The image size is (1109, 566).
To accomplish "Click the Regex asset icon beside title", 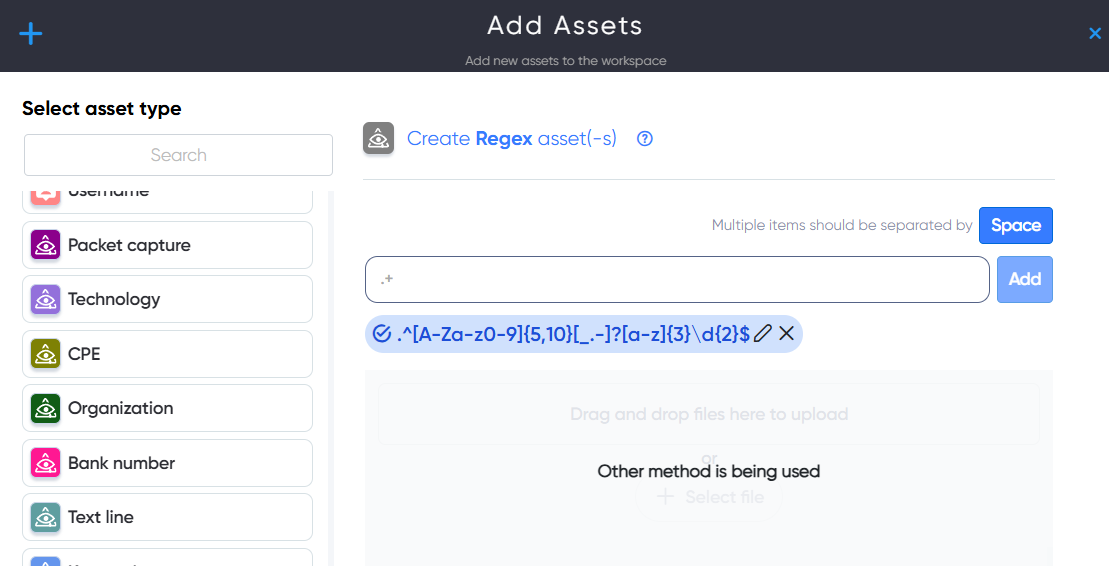I will point(378,138).
